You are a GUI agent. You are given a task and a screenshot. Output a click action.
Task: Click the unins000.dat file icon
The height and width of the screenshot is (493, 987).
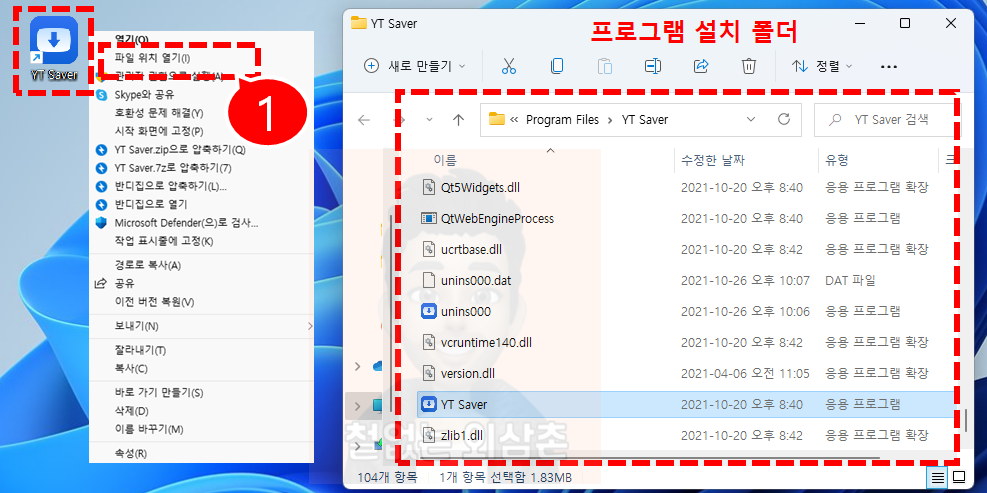[428, 280]
